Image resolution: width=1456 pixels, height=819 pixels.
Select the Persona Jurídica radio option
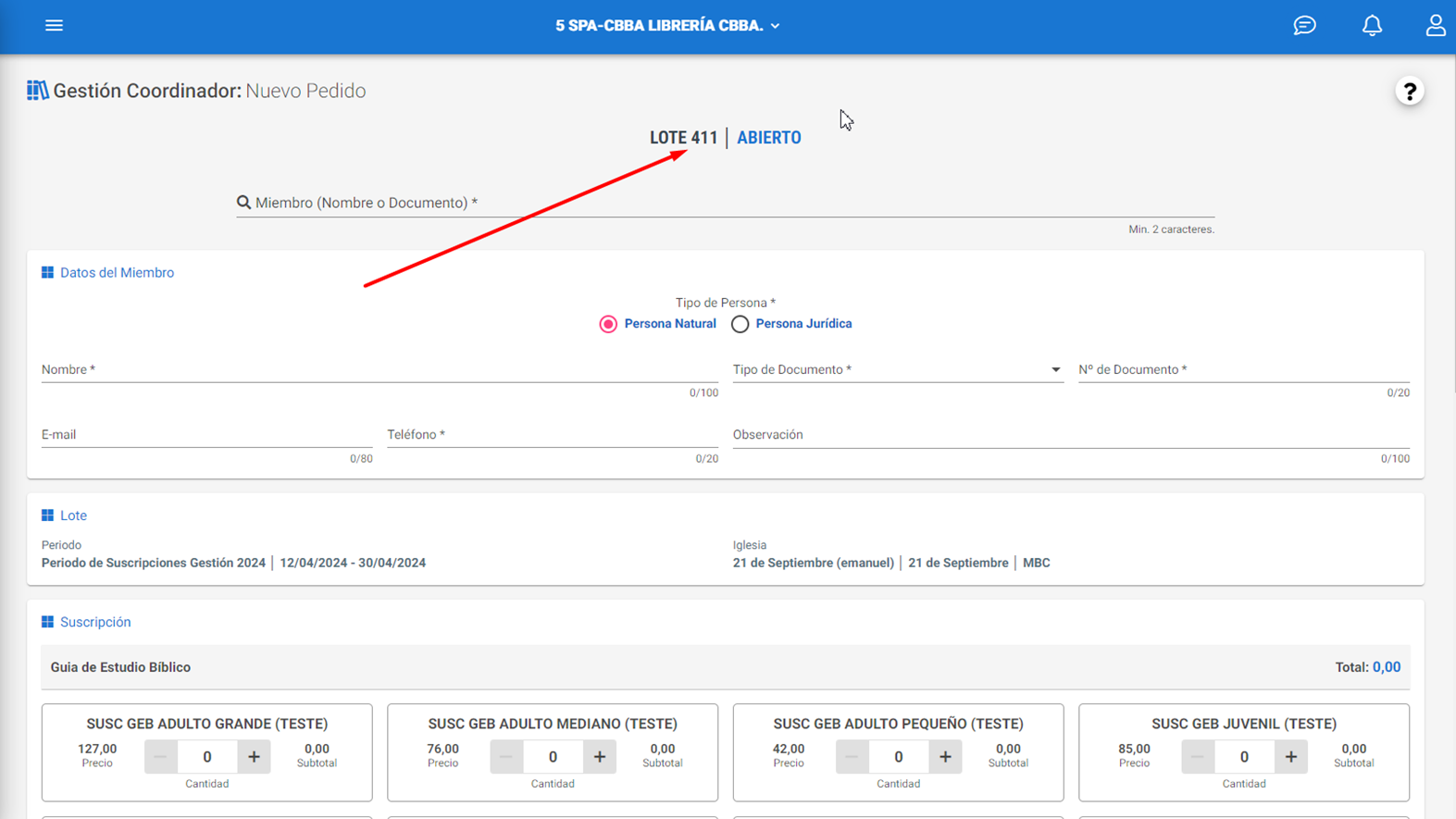coord(740,324)
